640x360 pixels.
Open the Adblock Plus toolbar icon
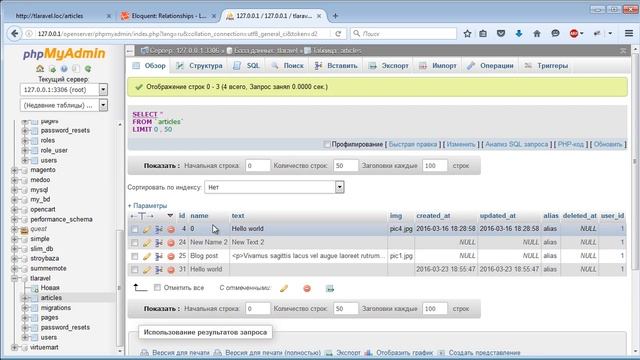[574, 33]
